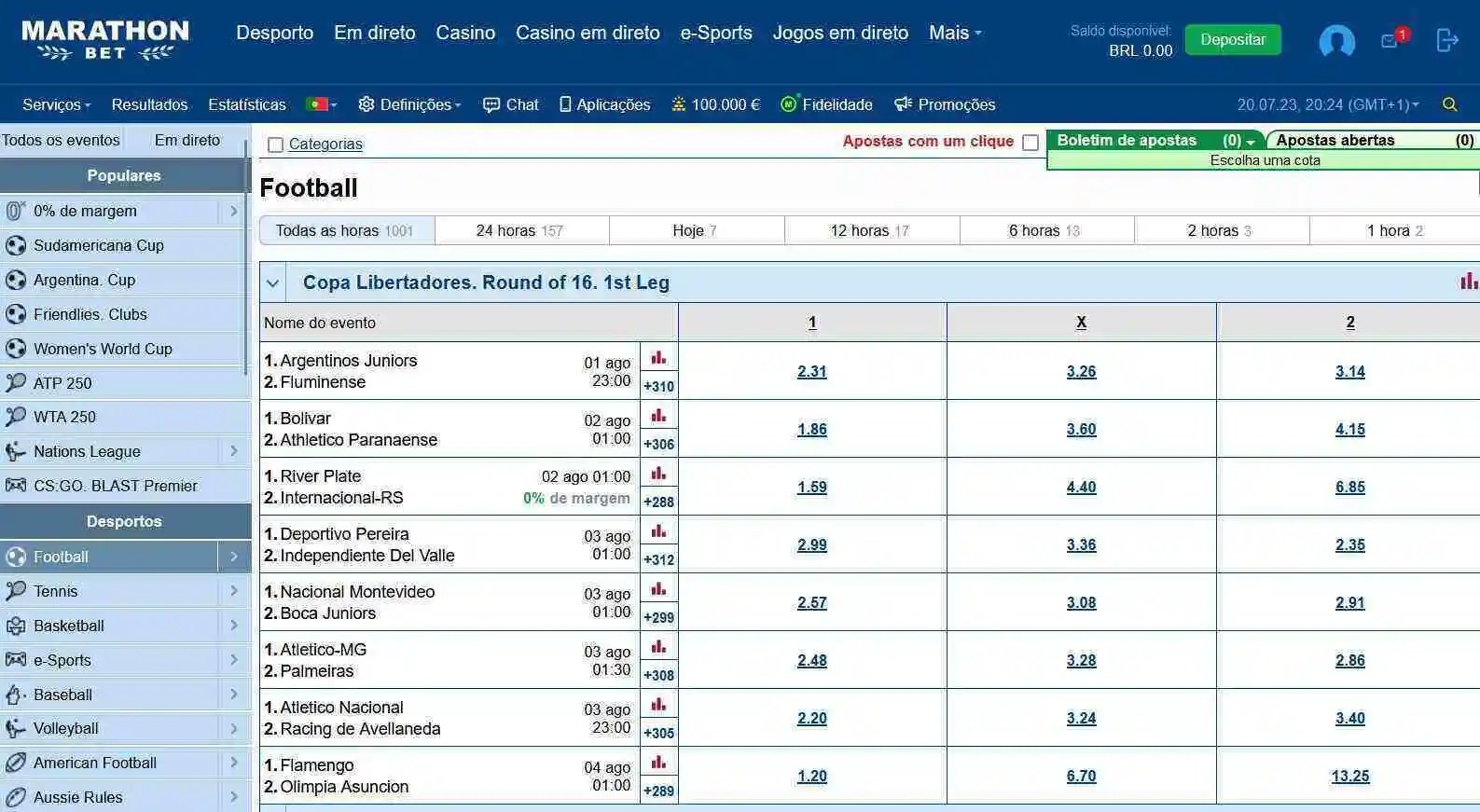Image resolution: width=1480 pixels, height=812 pixels.
Task: Select the draw odds 4.40 for River Plate
Action: click(x=1081, y=487)
